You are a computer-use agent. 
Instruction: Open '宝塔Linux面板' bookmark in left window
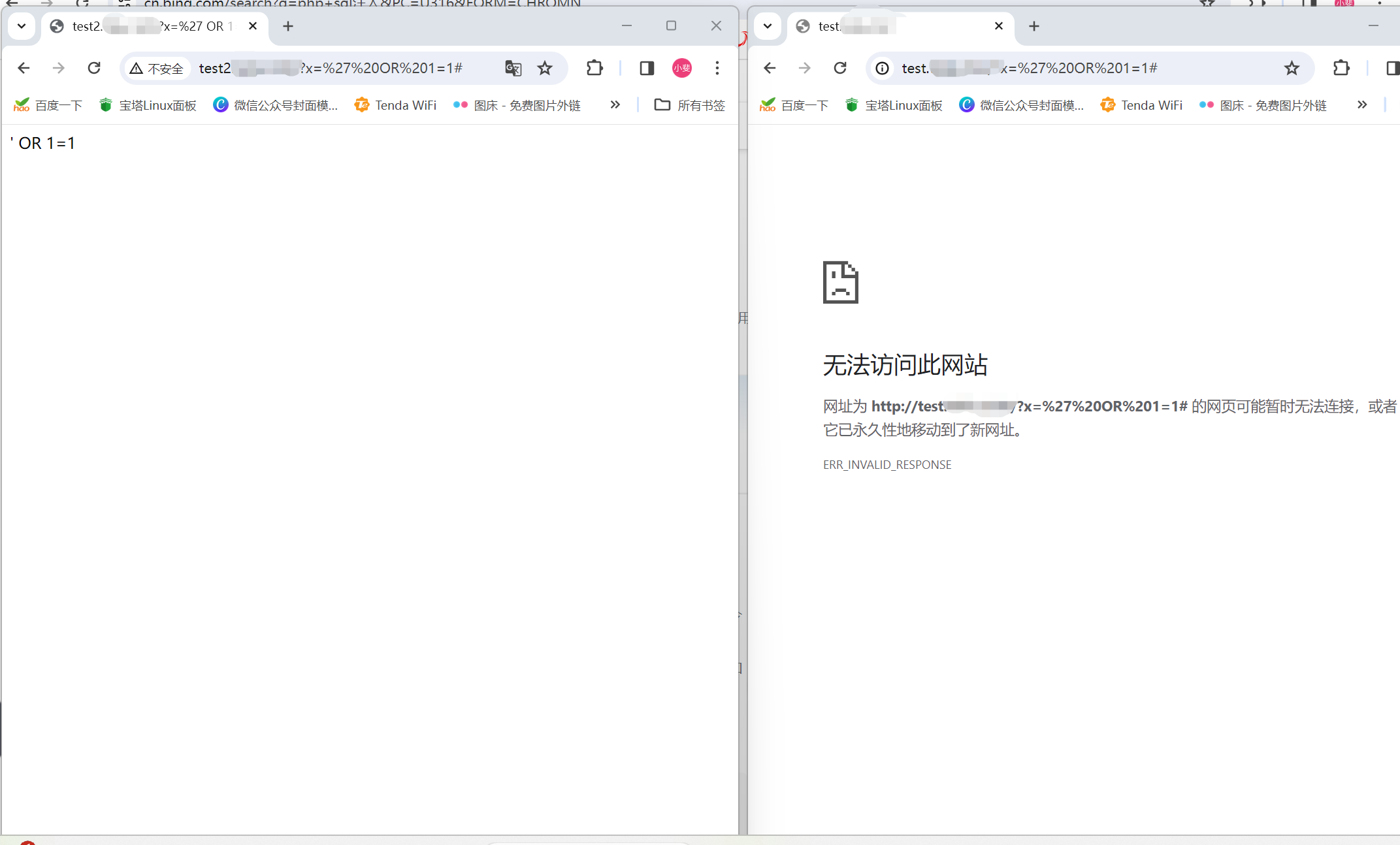(x=148, y=105)
